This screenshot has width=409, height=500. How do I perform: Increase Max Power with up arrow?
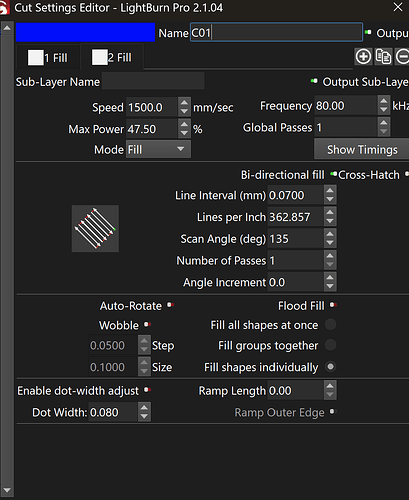(x=184, y=124)
